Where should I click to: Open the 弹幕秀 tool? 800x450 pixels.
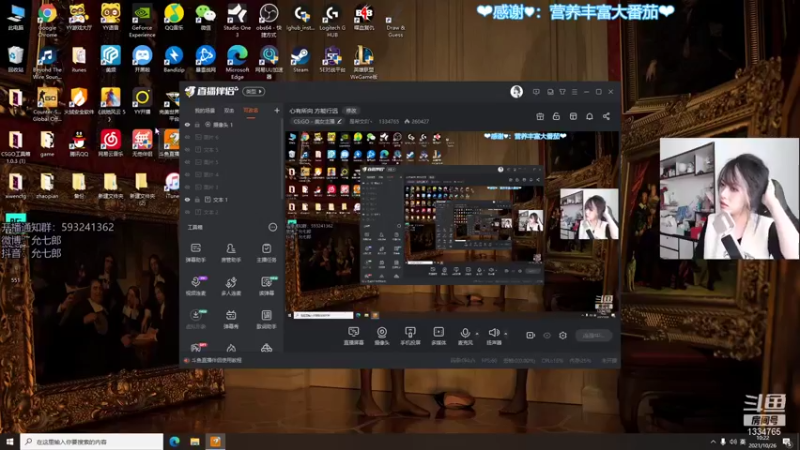(x=231, y=319)
